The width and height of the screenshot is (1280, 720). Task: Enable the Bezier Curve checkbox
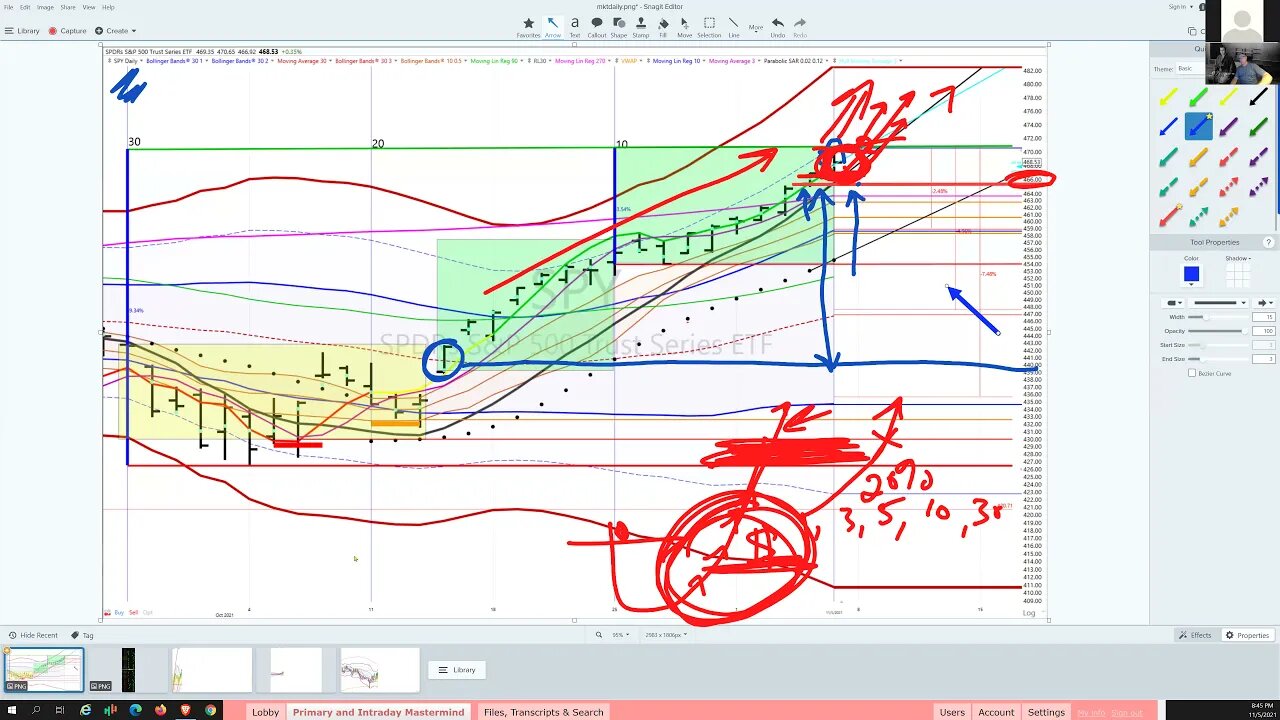click(x=1192, y=373)
